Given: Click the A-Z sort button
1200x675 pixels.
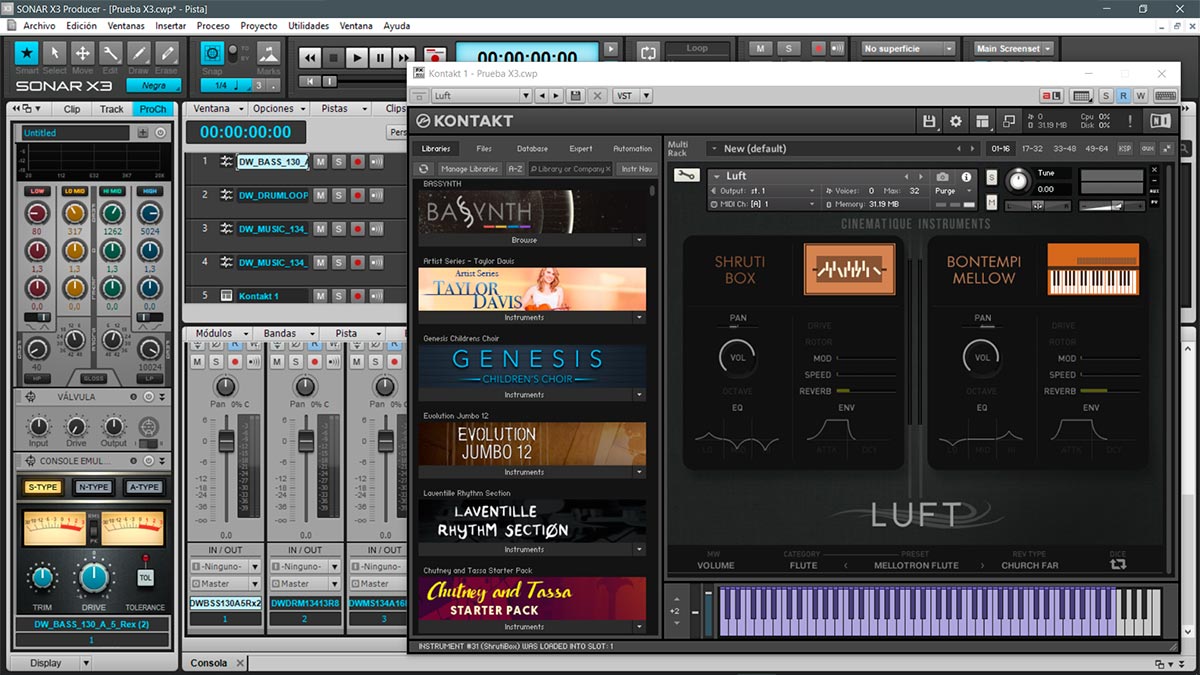Looking at the screenshot, I should (x=515, y=169).
